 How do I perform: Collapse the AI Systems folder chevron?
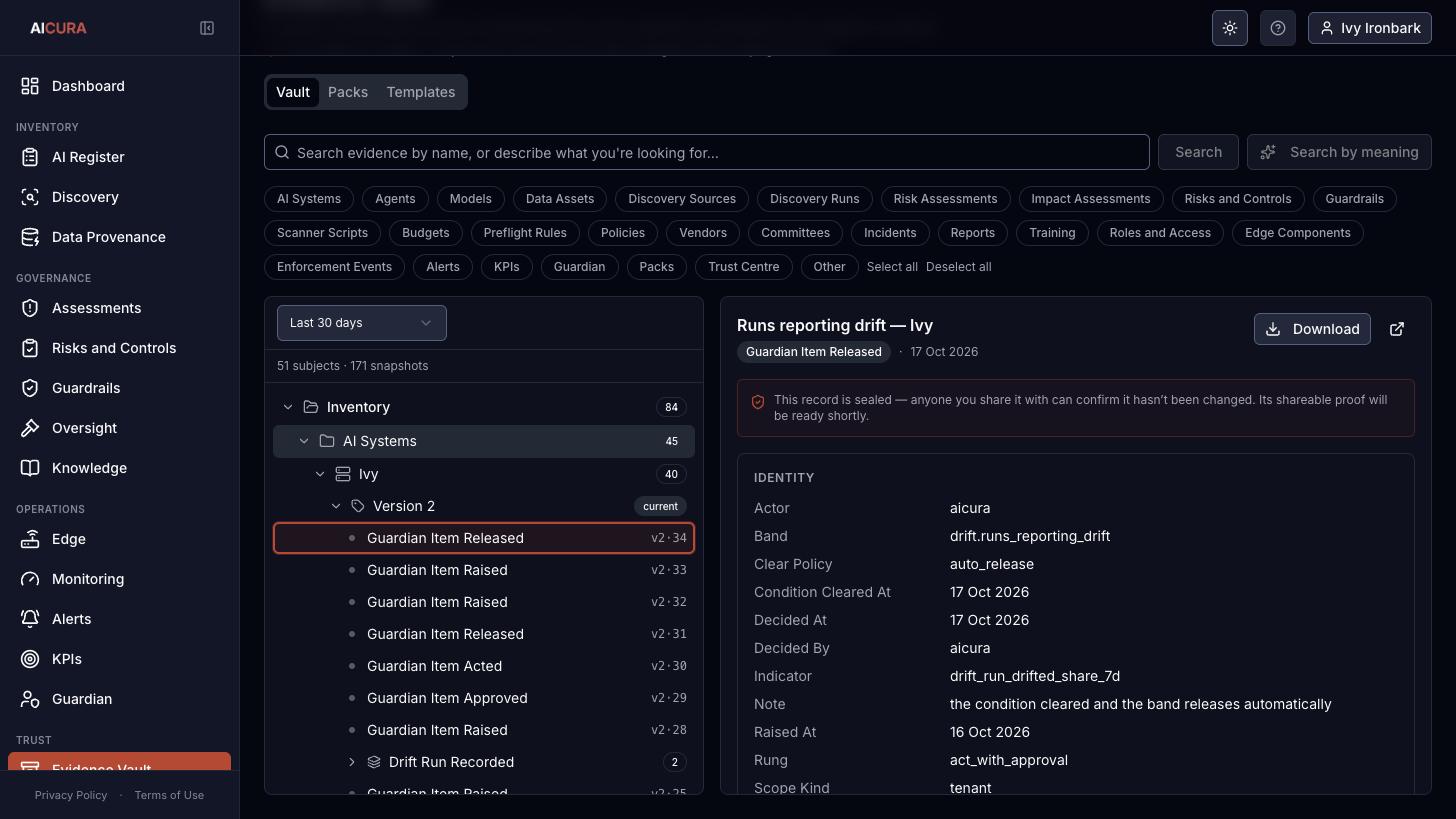304,441
